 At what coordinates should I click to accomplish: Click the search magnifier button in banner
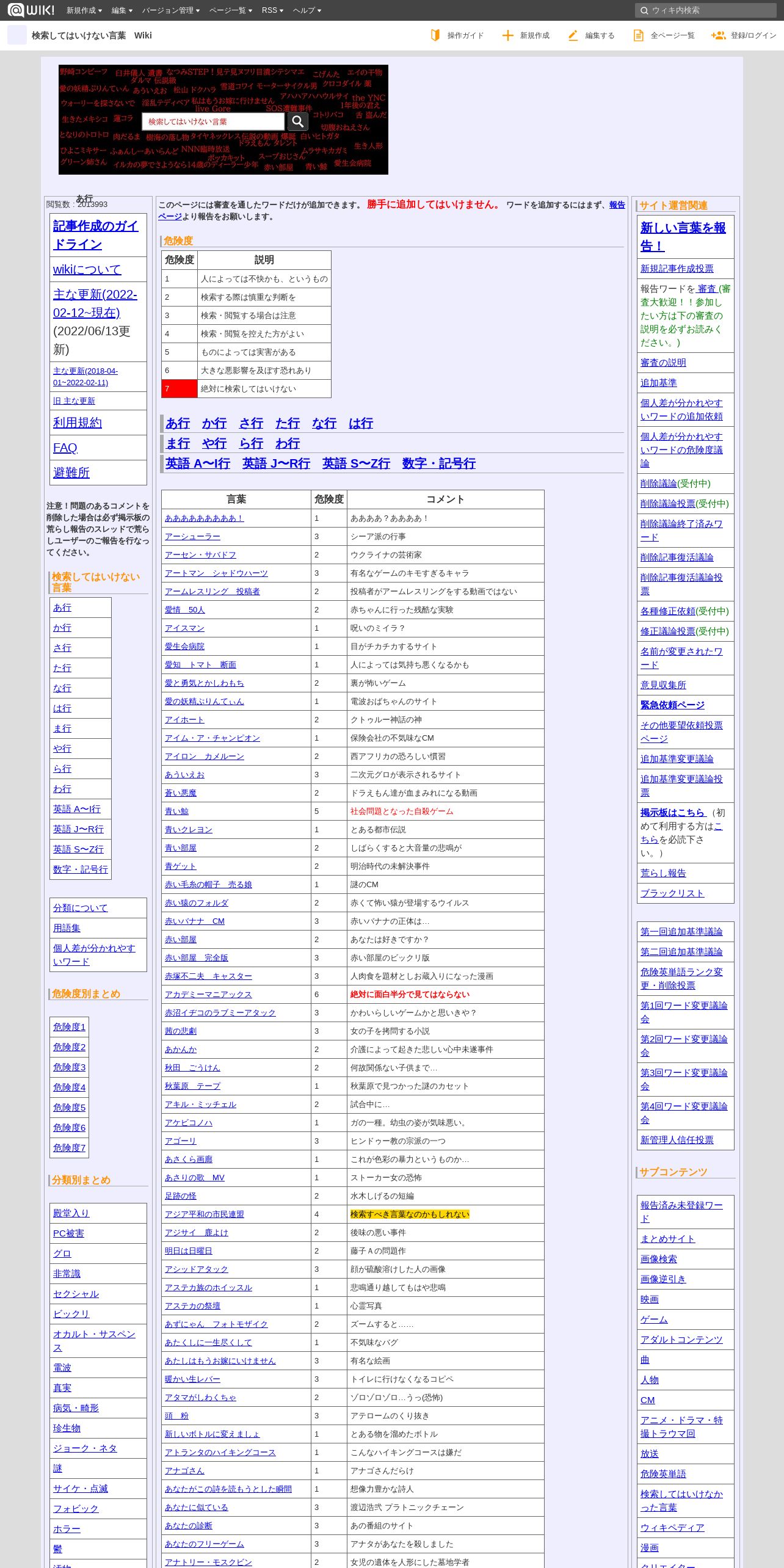[x=298, y=122]
